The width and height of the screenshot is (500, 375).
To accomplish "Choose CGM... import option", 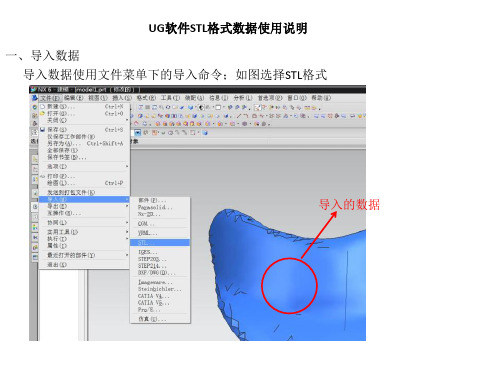I will (160, 223).
